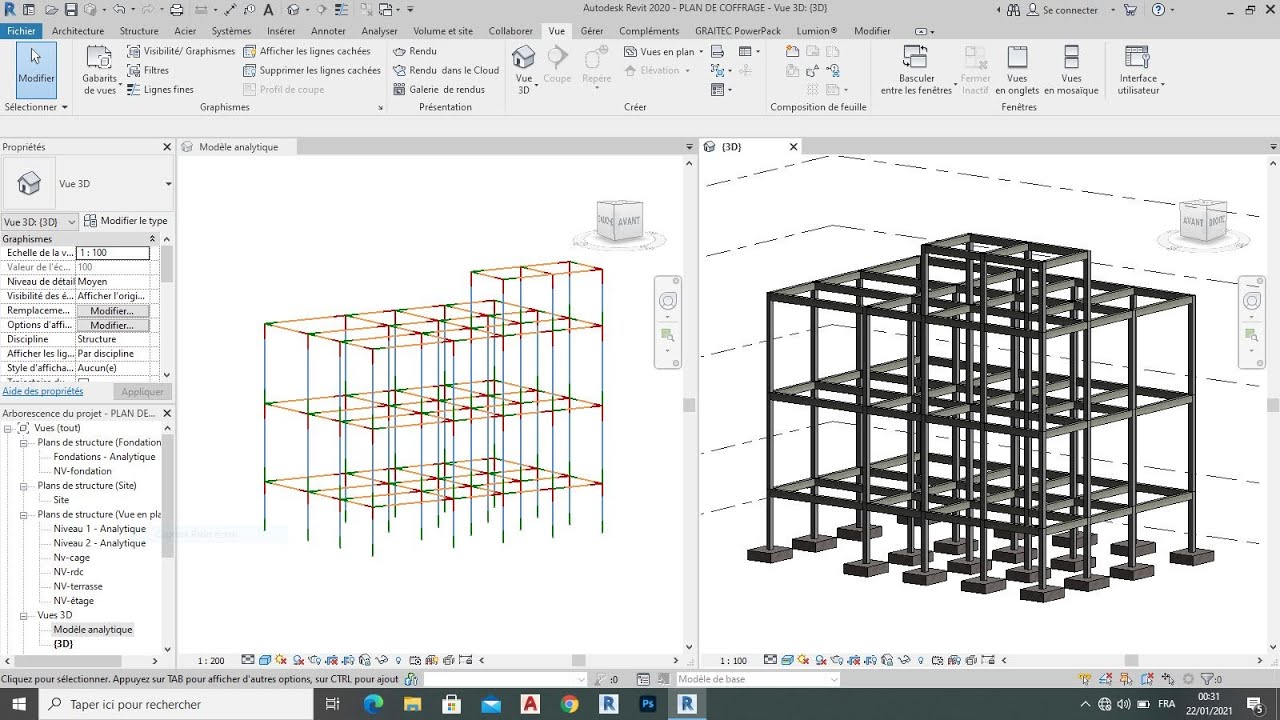
Task: Click 1 : 100 scale in {3D} view bar
Action: click(x=733, y=661)
